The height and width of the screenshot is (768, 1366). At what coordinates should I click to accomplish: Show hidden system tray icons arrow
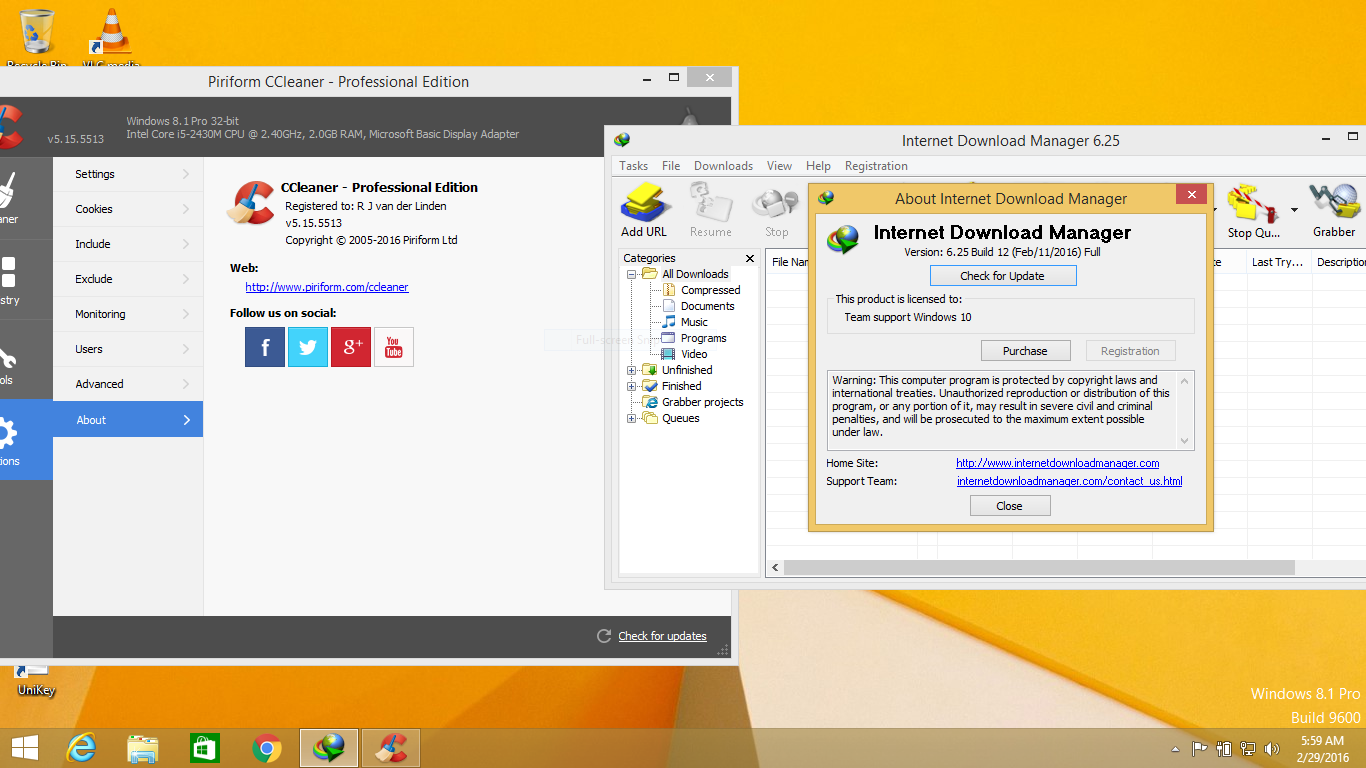[x=1175, y=749]
